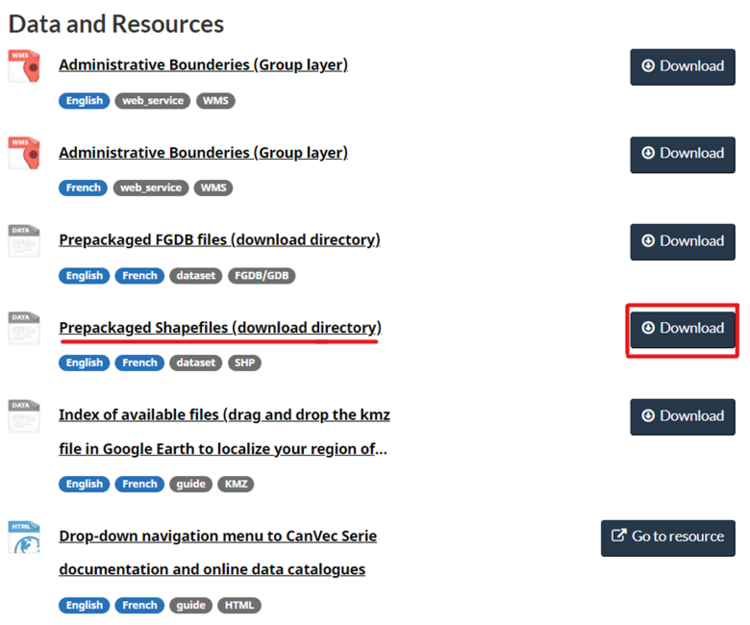Click the HTML globe icon beside Drop-down navigation menu
This screenshot has height=625, width=750.
click(x=24, y=537)
